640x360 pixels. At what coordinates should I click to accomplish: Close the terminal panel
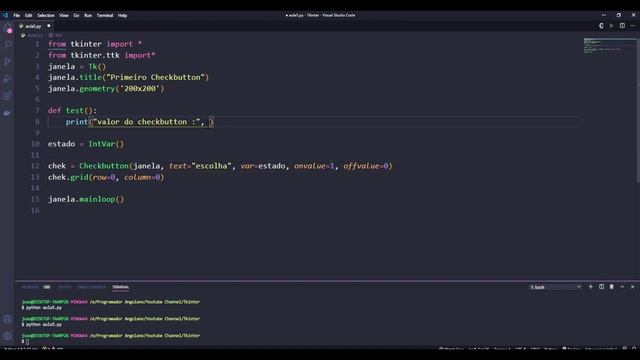[633, 287]
